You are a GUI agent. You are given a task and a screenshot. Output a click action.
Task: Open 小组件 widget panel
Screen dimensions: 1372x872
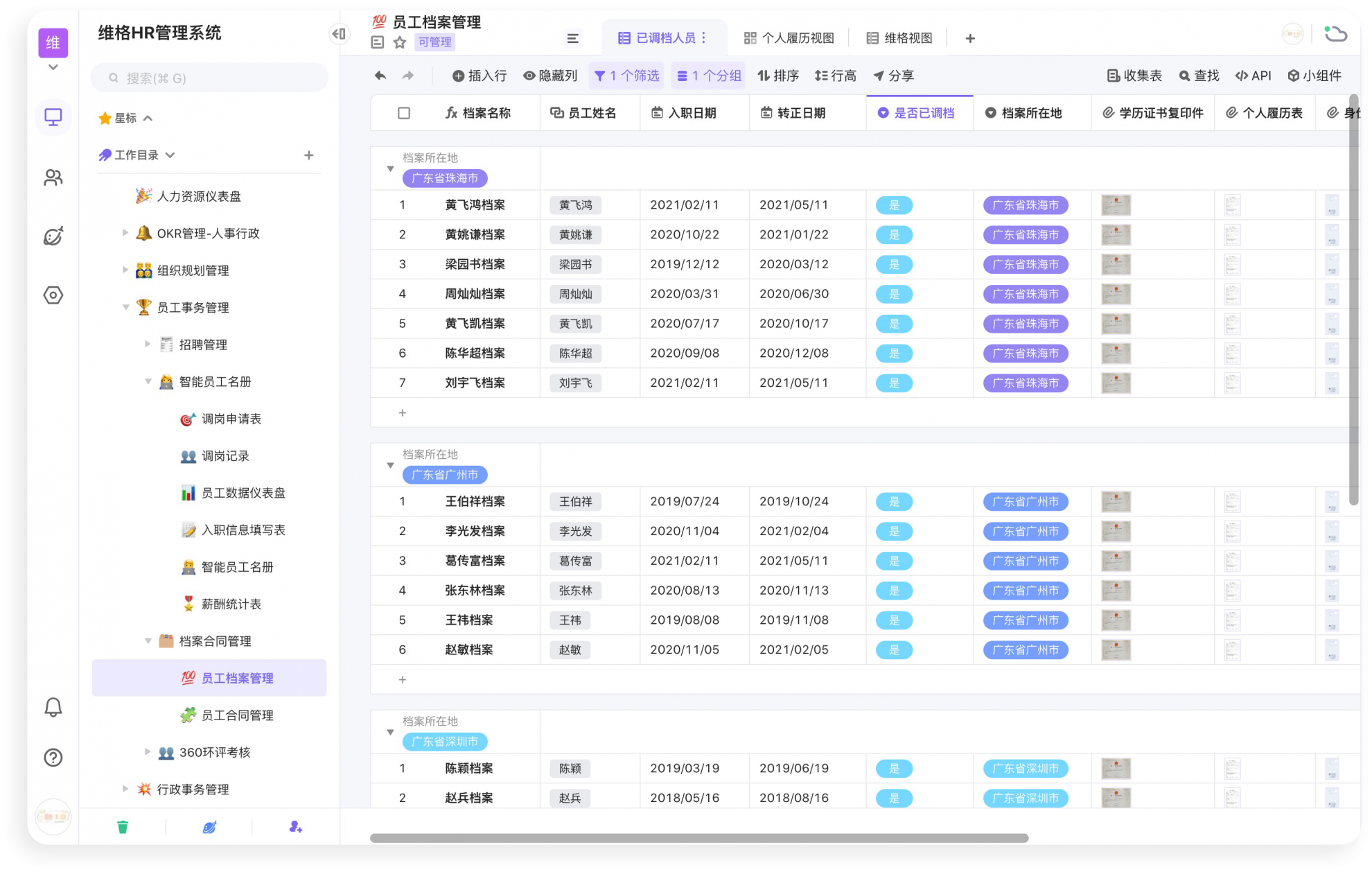(1314, 76)
